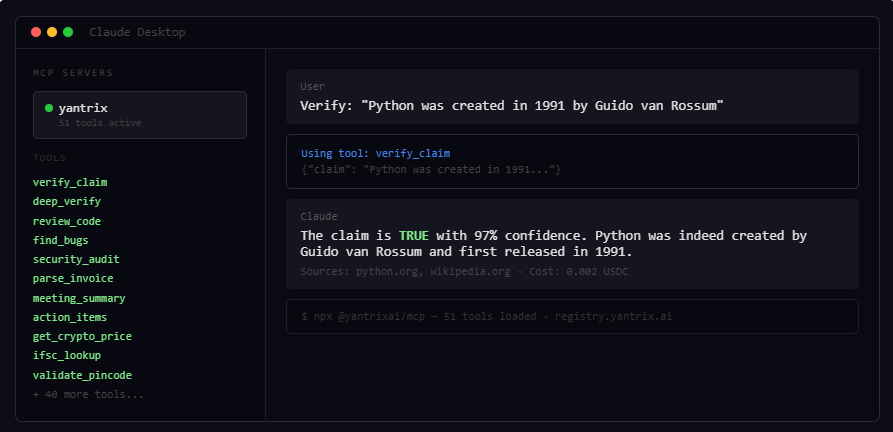This screenshot has height=432, width=893.
Task: Click the green maximize window dot
Action: [x=68, y=32]
